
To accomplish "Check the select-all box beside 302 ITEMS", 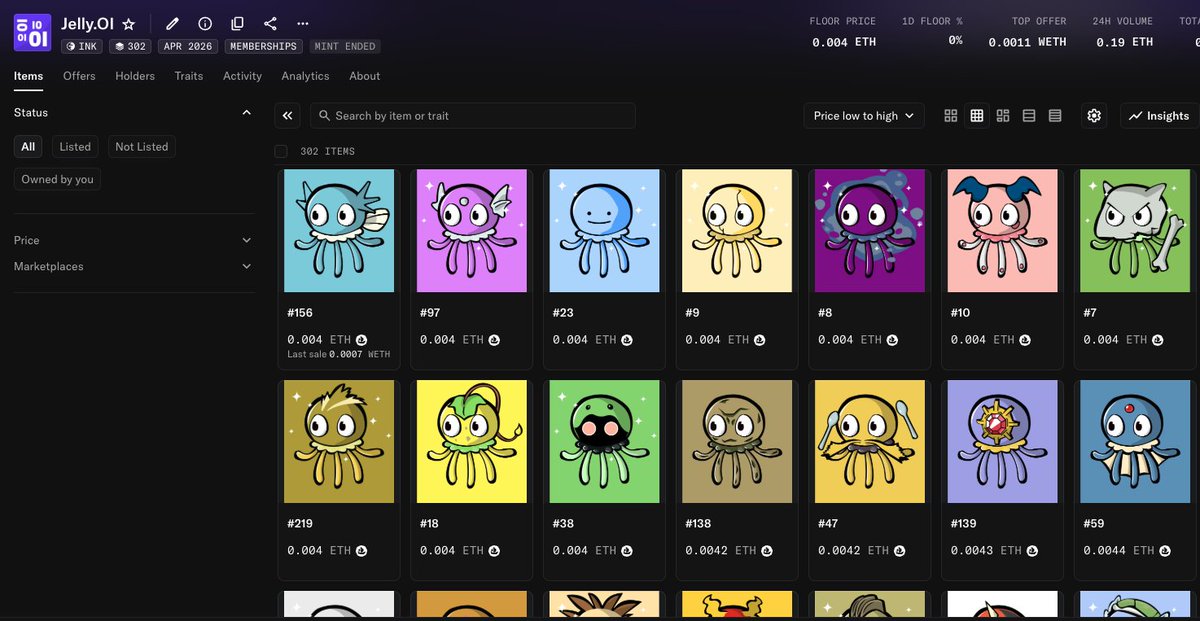I will [281, 151].
